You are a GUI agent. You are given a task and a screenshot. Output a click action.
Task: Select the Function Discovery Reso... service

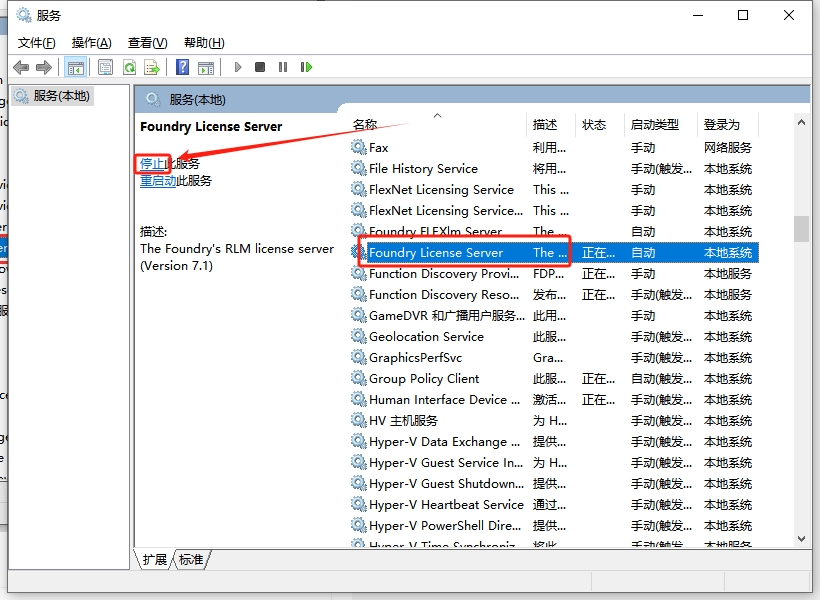point(554,295)
